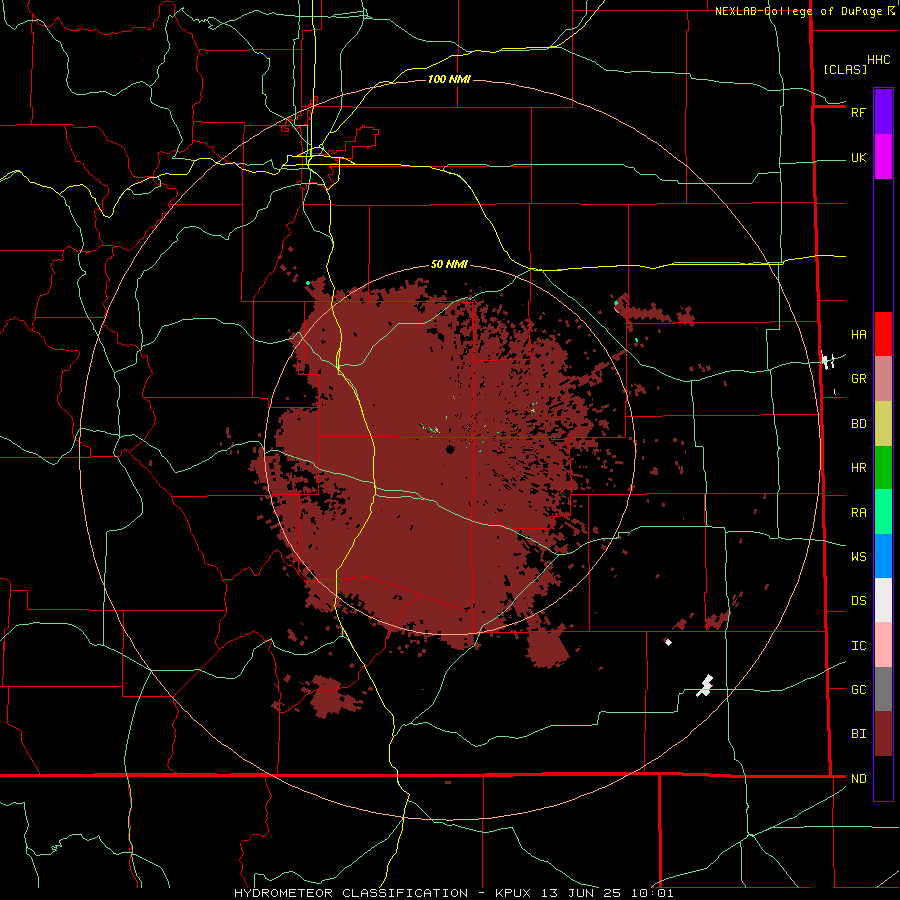Click the "WS" legend label
The width and height of the screenshot is (900, 900).
tap(858, 557)
